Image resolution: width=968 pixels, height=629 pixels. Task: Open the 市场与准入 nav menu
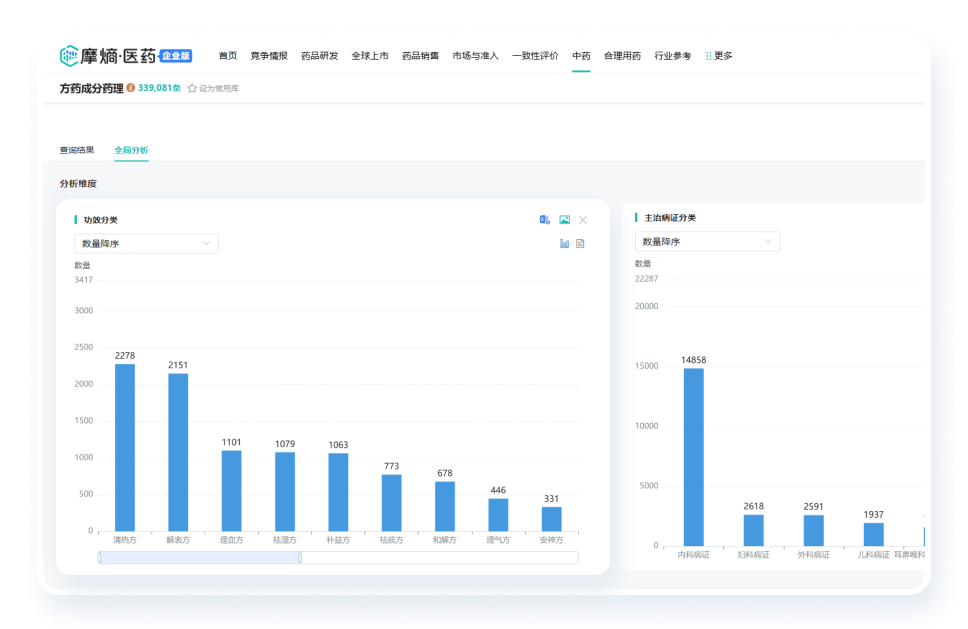tap(475, 56)
